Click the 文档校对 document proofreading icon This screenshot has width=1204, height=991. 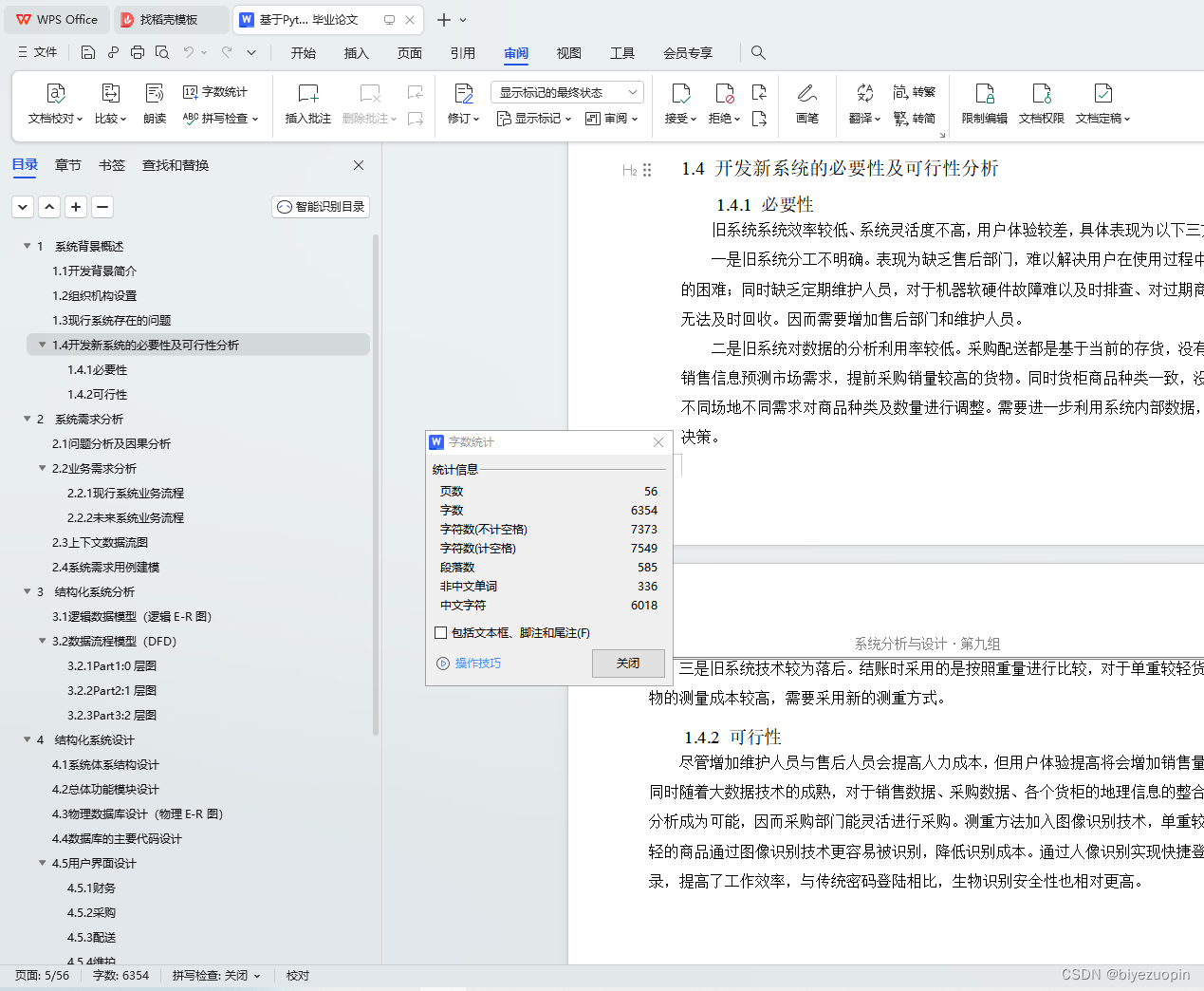coord(56,93)
